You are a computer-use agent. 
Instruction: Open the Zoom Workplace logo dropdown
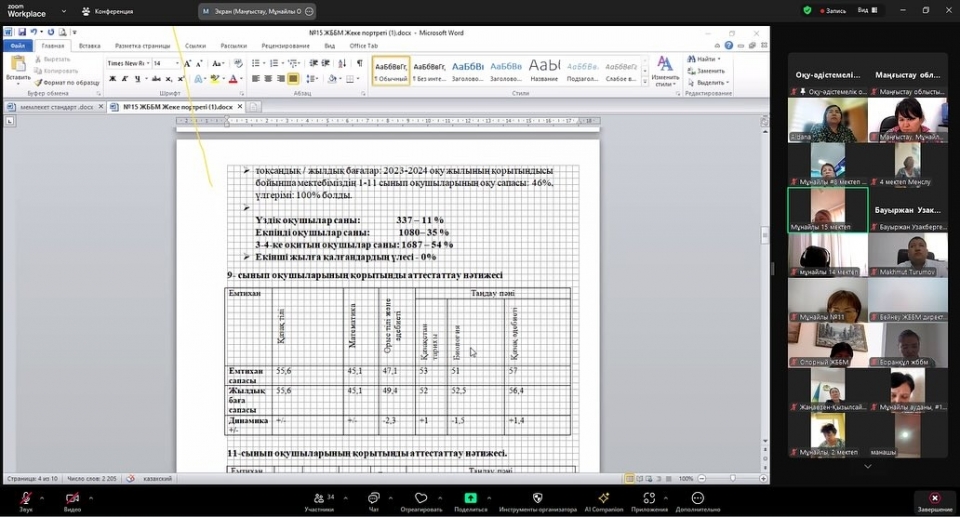pos(64,11)
